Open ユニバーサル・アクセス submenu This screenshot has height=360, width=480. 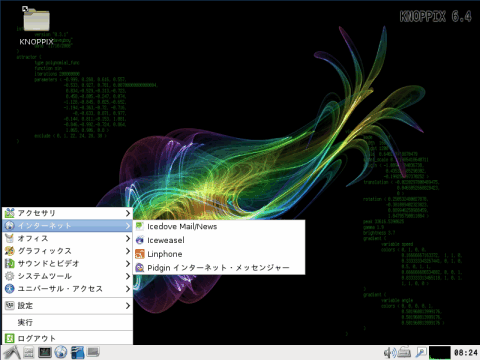(67, 289)
